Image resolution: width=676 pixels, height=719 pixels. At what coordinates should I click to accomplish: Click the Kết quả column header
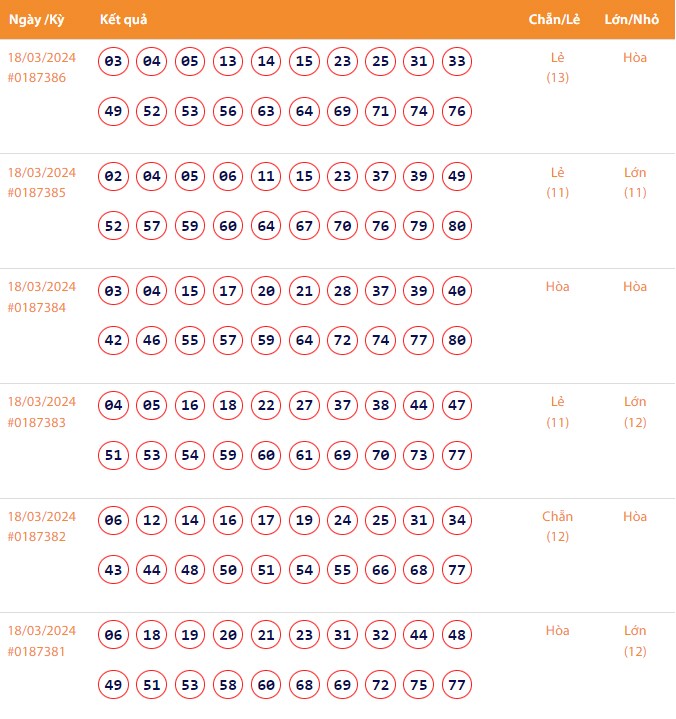coord(124,20)
